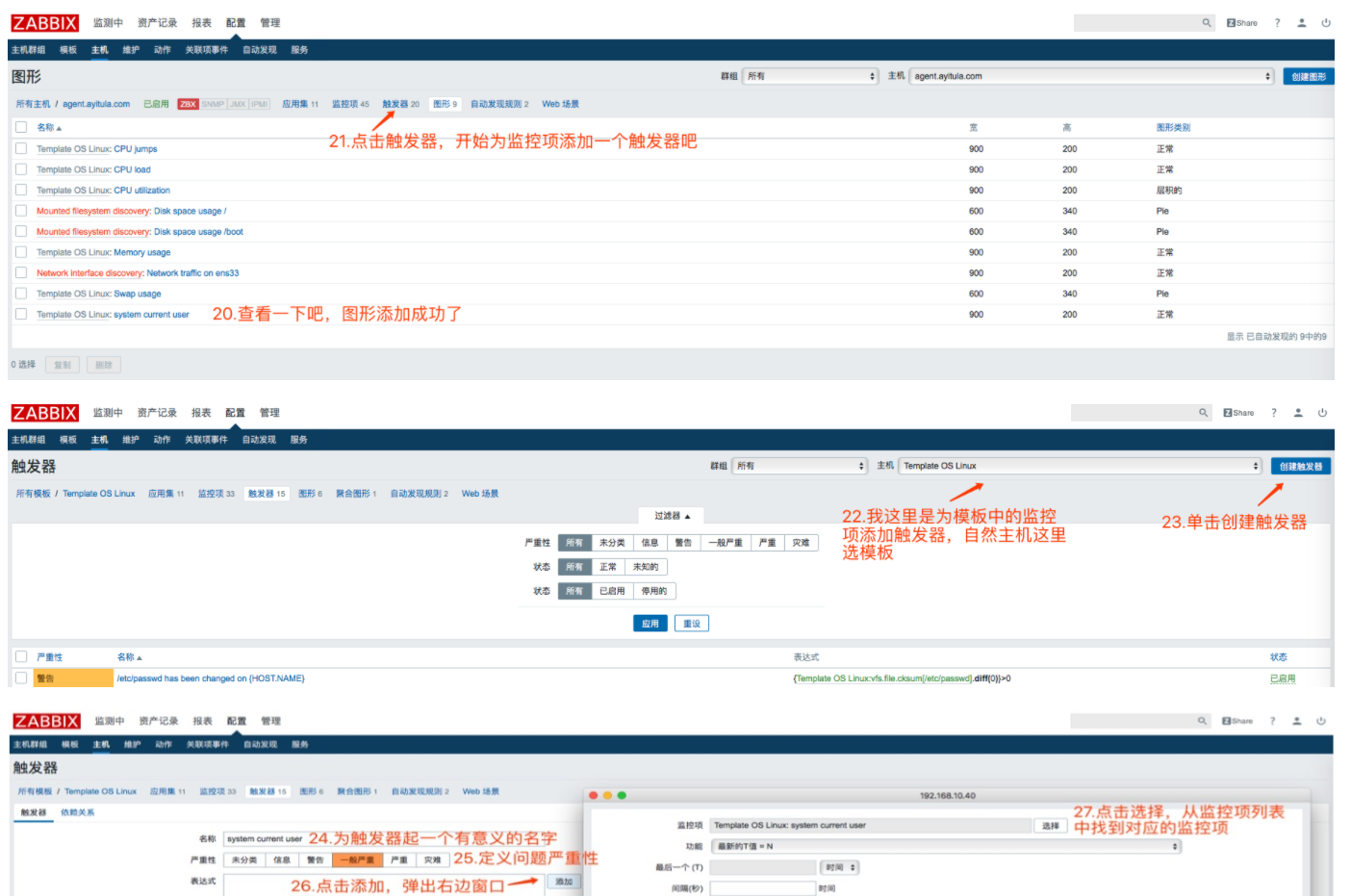Image resolution: width=1351 pixels, height=896 pixels.
Task: Open the 群组 dropdown on the 图形 page
Action: [810, 76]
